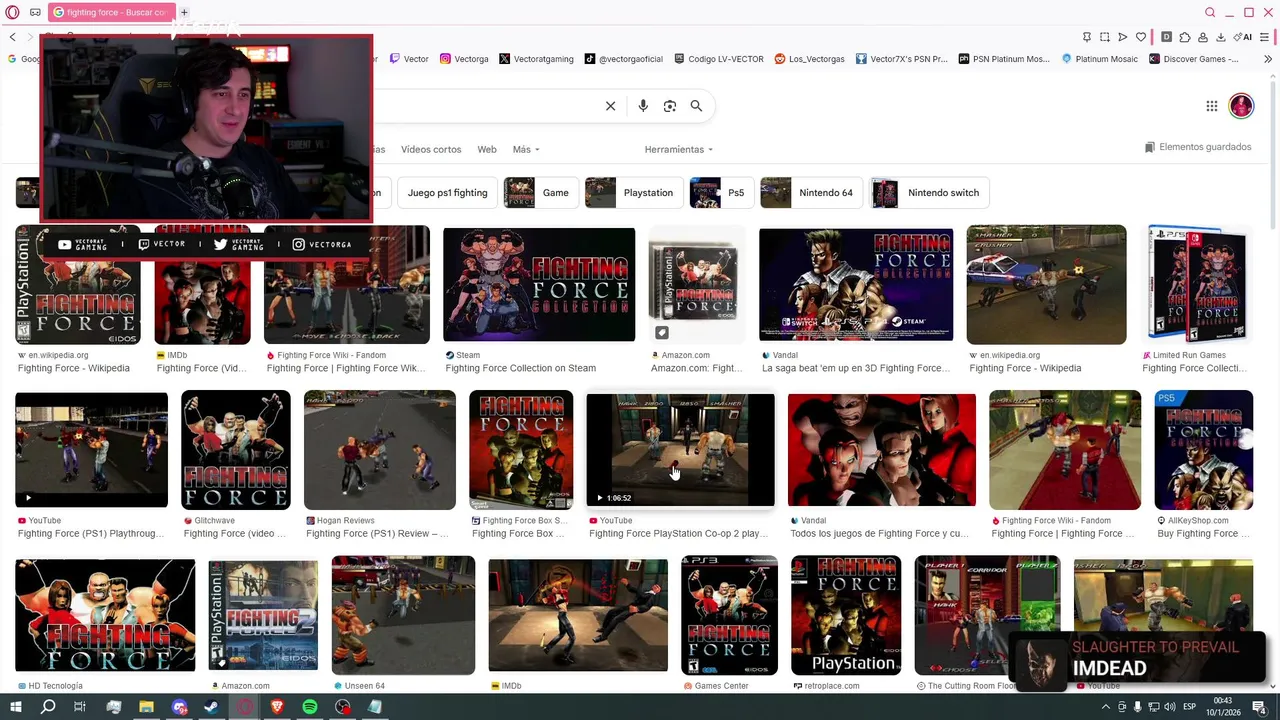Open the extensions cube icon
The image size is (1280, 720).
[1185, 37]
